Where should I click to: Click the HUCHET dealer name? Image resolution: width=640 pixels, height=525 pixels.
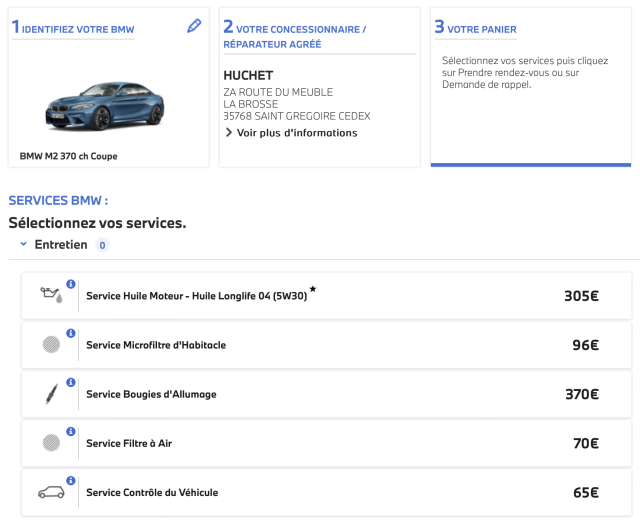tap(248, 76)
